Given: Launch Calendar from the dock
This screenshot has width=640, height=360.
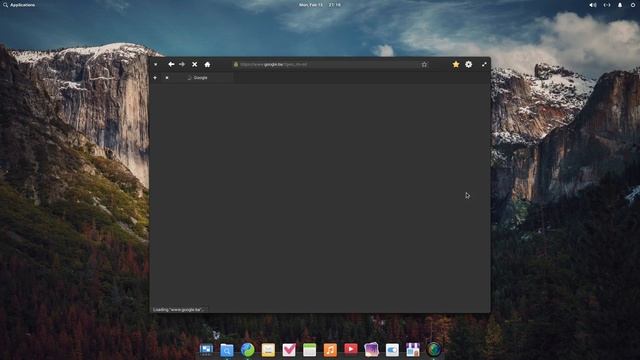Looking at the screenshot, I should tap(309, 350).
